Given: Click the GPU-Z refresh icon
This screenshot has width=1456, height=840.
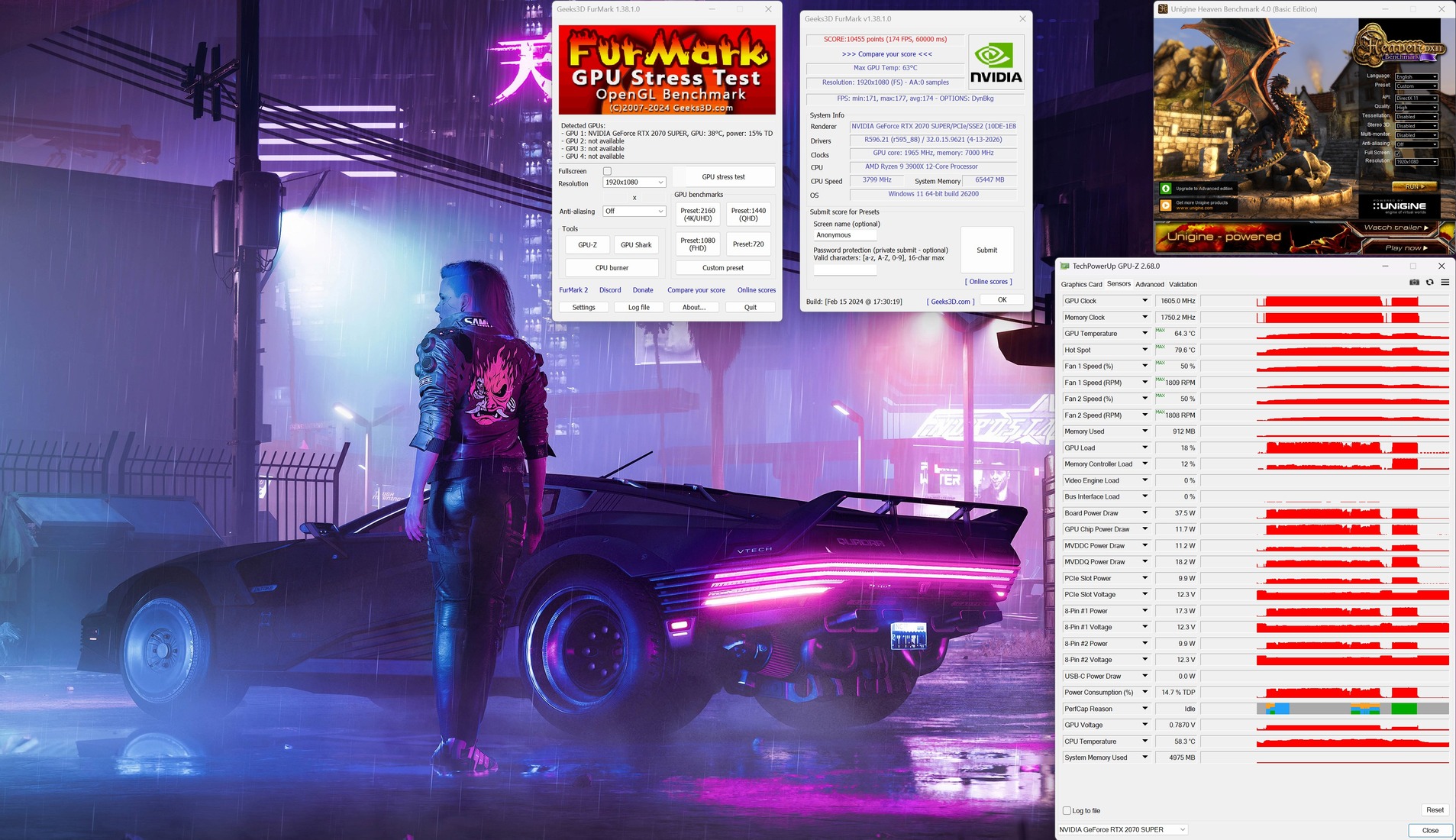Looking at the screenshot, I should coord(1430,283).
